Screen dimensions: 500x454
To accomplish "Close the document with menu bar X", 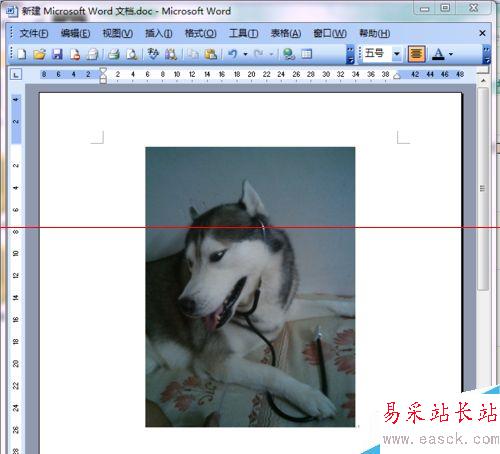I will 482,33.
